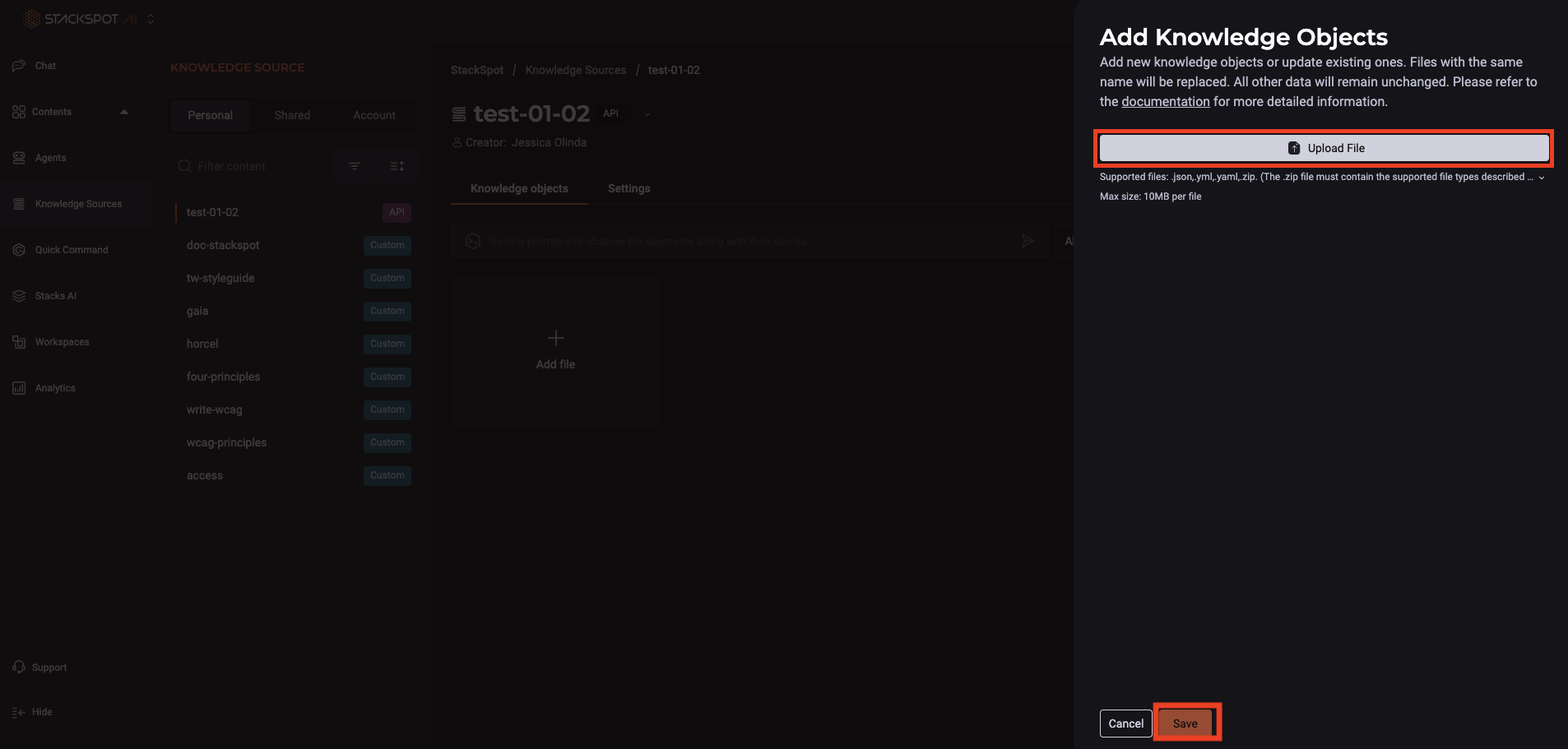Click the prompt input field
Viewport: 1568px width, 749px height.
[749, 241]
